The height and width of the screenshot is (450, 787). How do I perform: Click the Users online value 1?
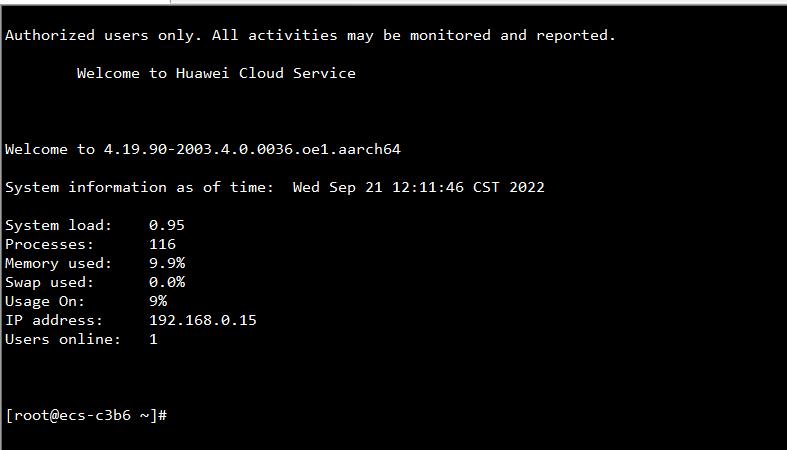coord(153,339)
